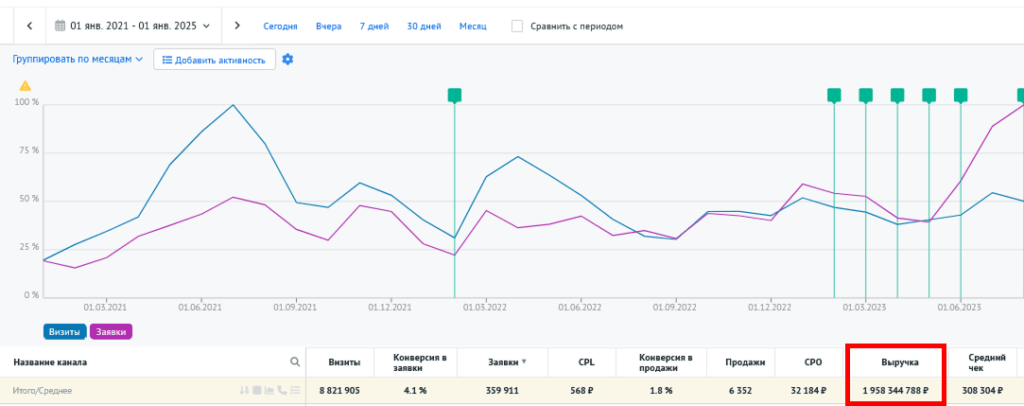Select the "30 дней" period shortcut

coord(425,26)
